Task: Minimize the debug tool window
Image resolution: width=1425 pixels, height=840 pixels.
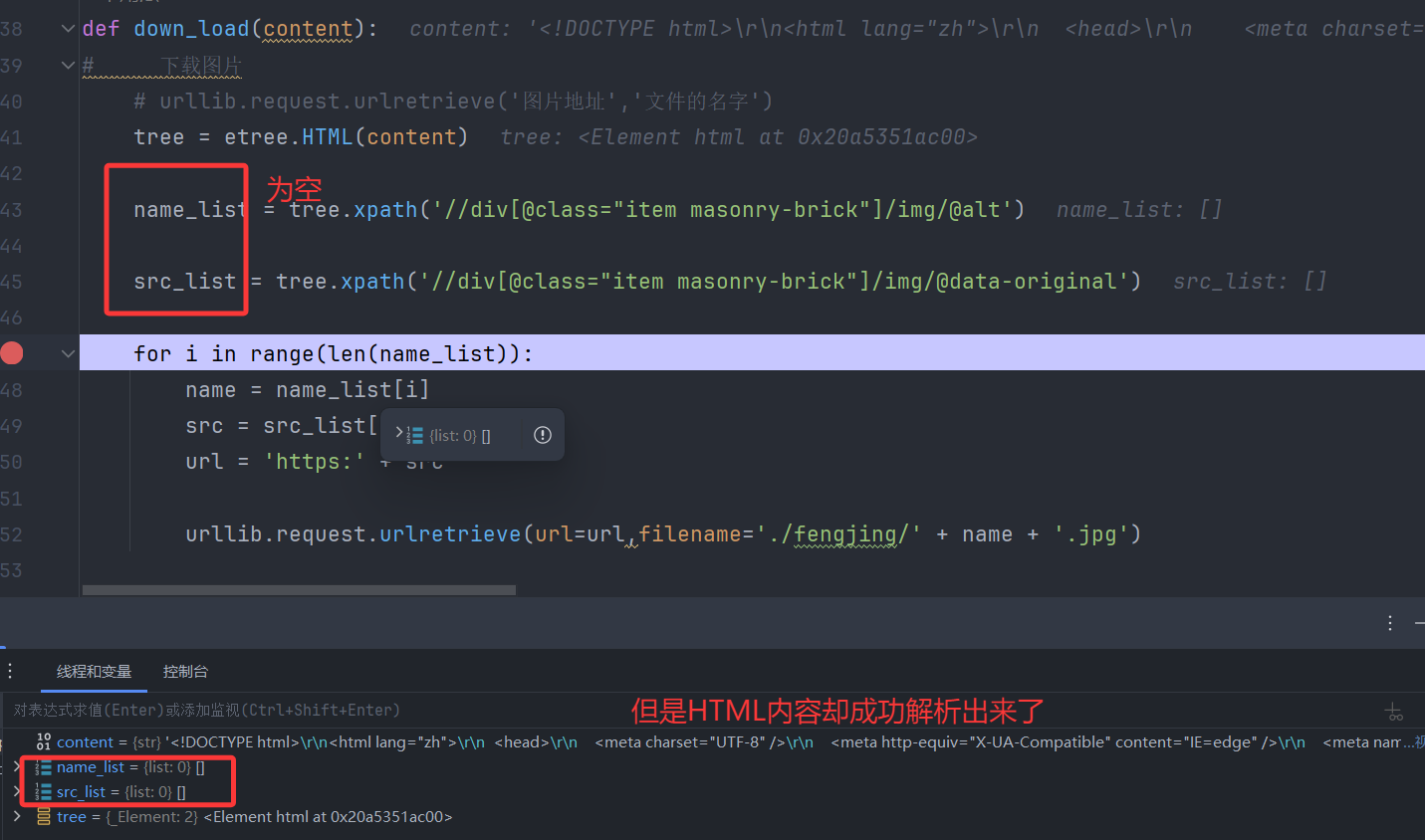Action: (x=1419, y=623)
